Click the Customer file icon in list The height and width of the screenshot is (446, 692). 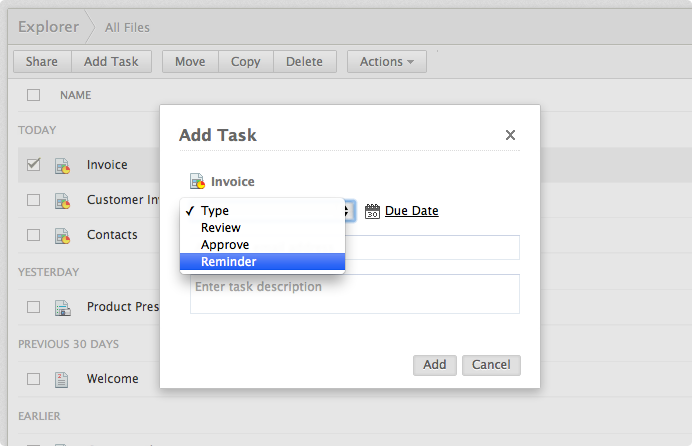62,200
